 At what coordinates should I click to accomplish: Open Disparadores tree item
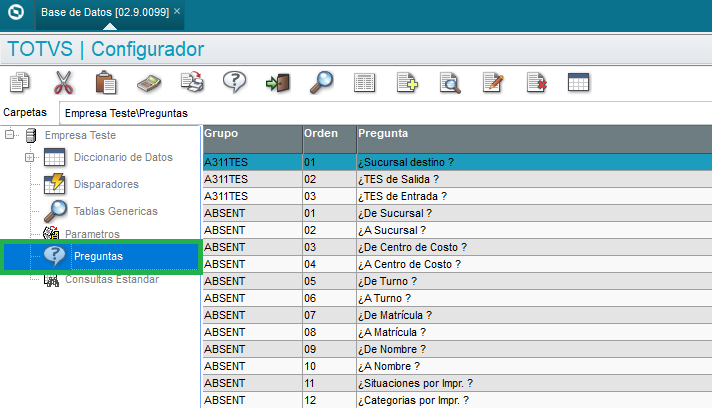point(106,184)
